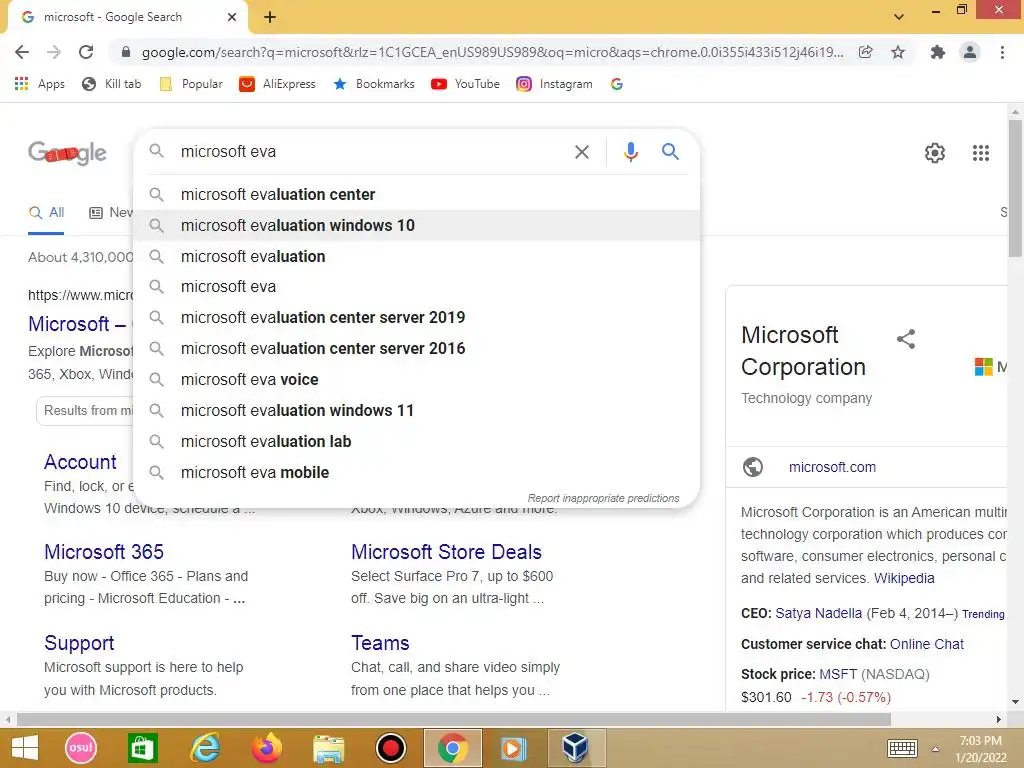Share this page from address bar
Image resolution: width=1024 pixels, height=768 pixels.
[x=865, y=52]
